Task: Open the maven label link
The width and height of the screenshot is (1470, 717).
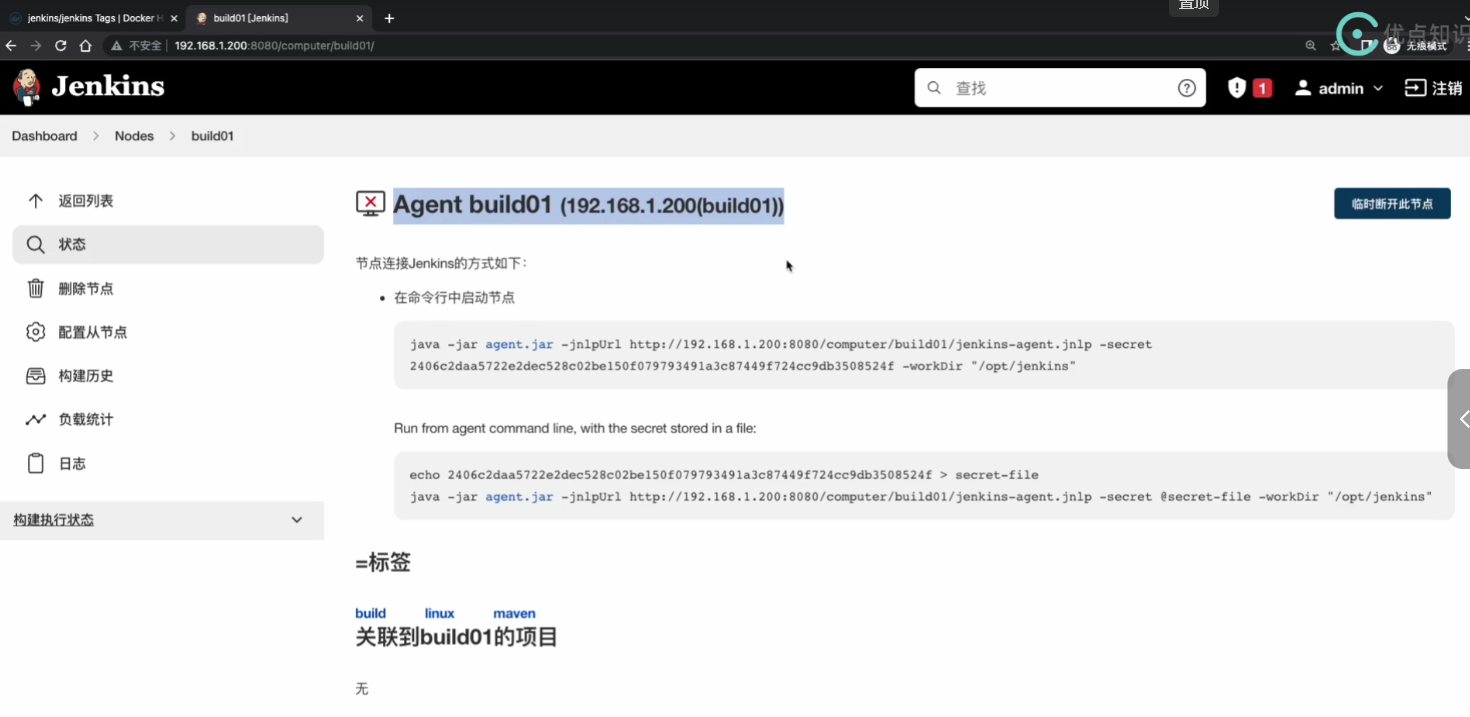Action: tap(514, 613)
